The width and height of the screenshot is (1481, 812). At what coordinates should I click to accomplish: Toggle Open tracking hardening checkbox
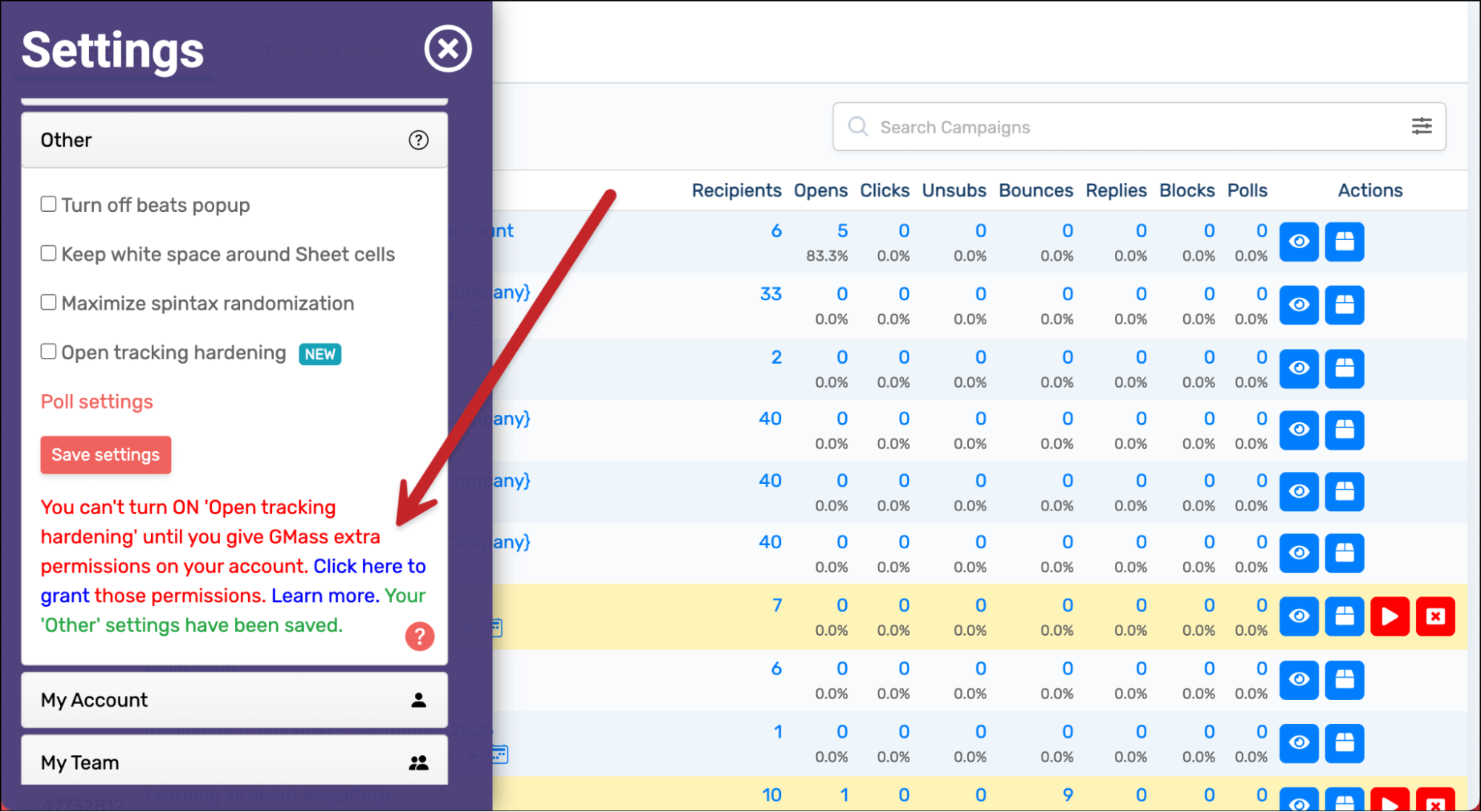tap(49, 351)
